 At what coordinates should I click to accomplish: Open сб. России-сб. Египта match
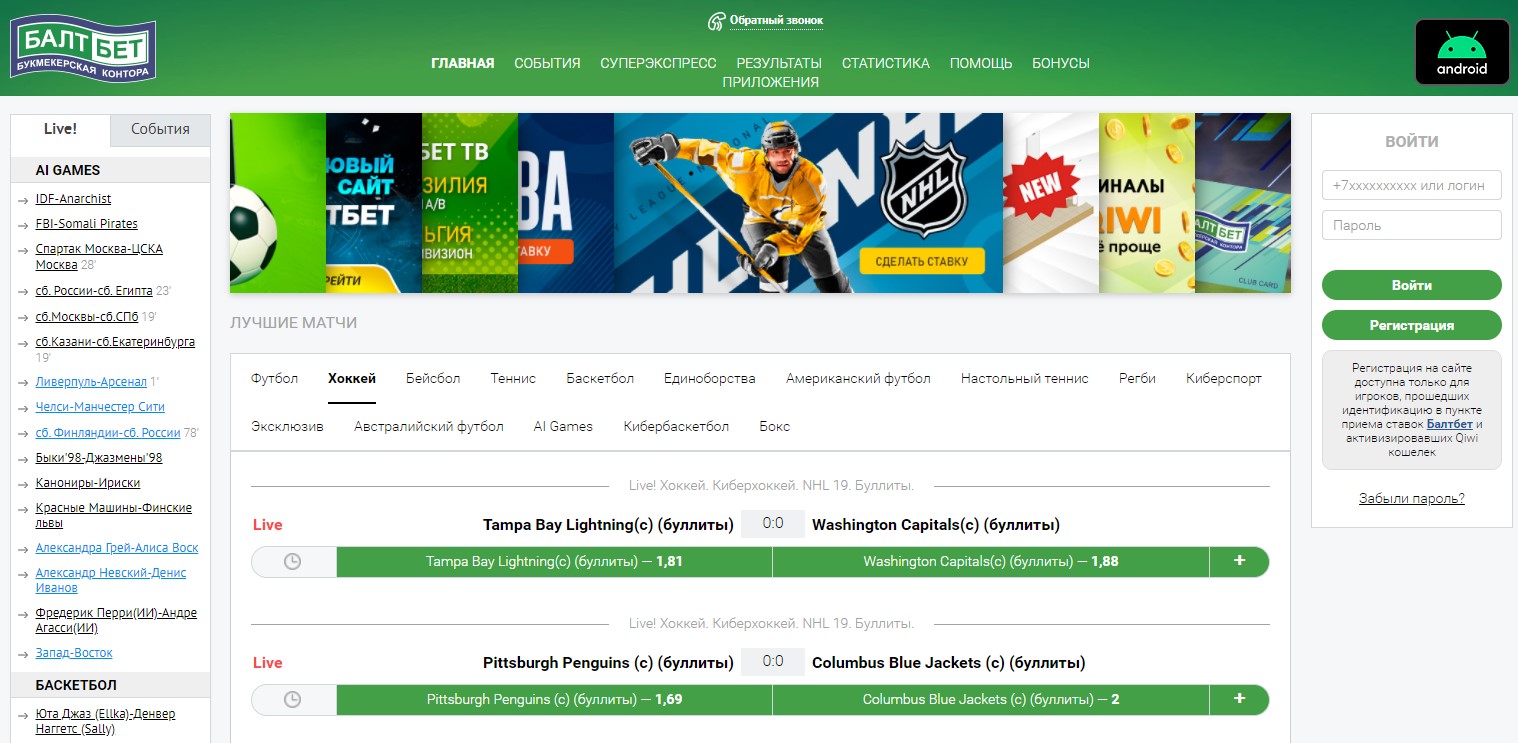(94, 291)
